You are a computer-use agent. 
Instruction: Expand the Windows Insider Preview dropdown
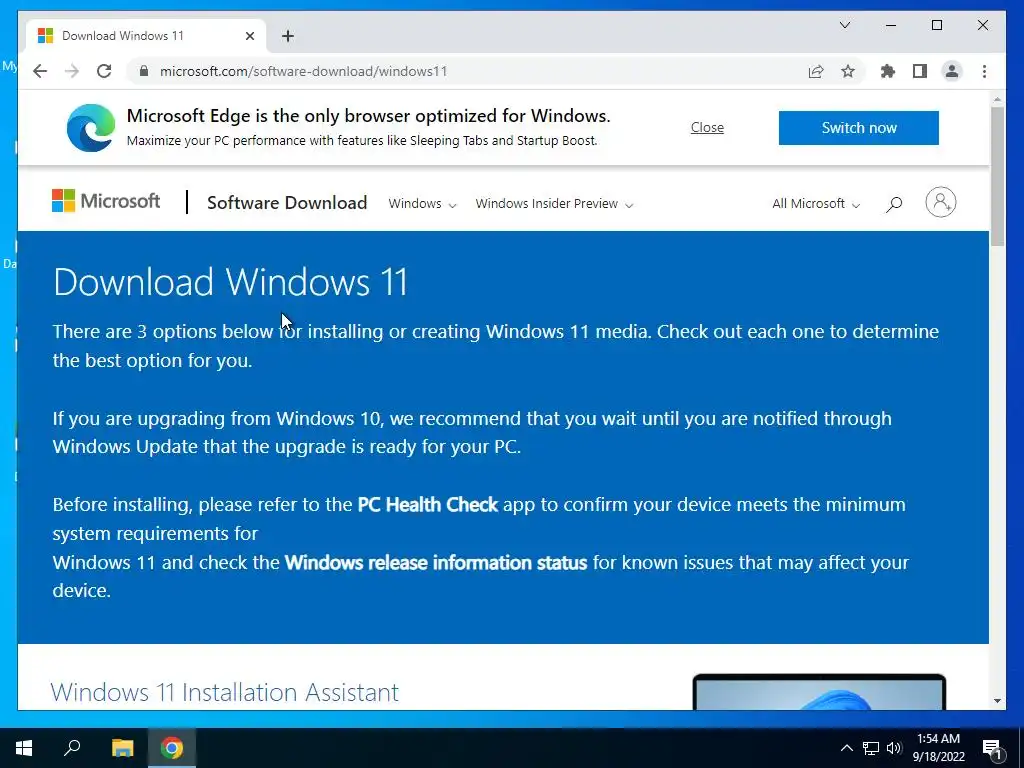[x=554, y=204]
